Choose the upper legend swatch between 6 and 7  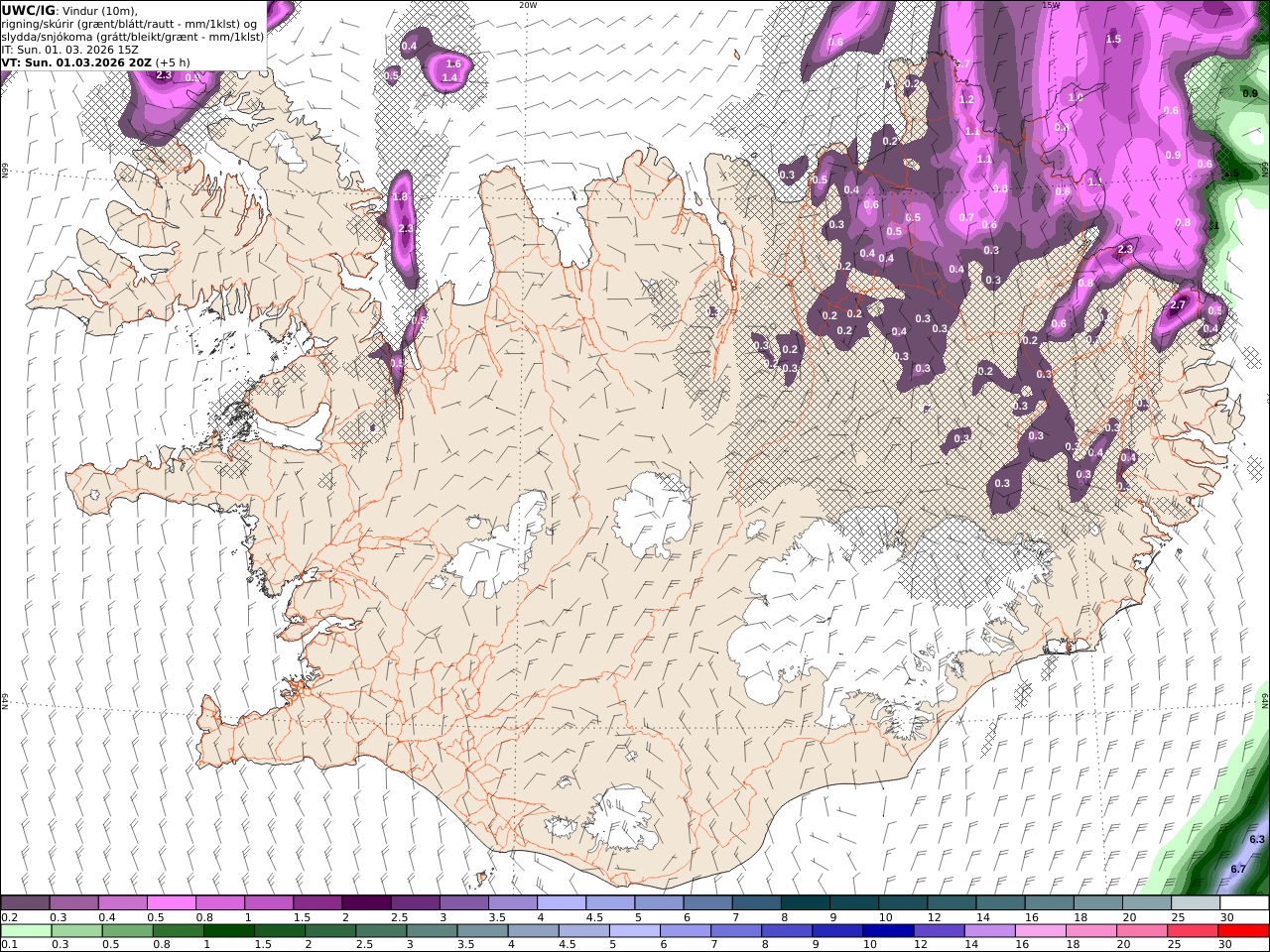(706, 902)
